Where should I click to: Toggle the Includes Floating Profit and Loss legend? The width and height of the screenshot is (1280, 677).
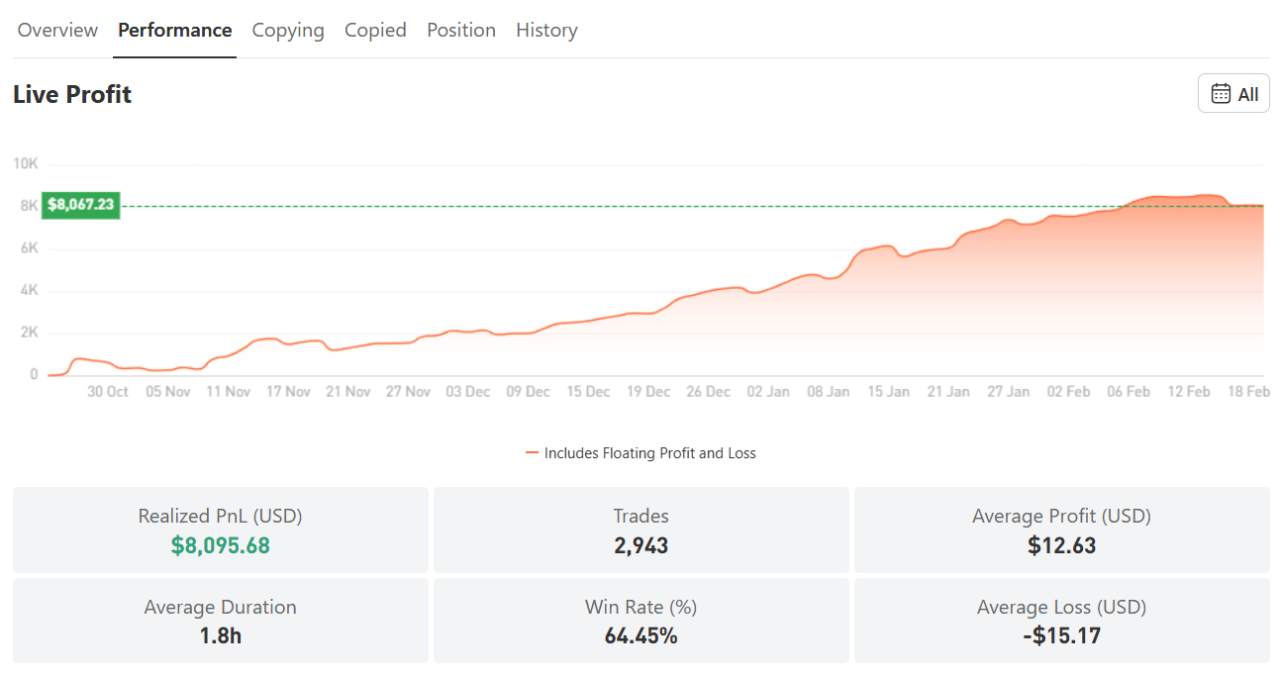pos(650,452)
